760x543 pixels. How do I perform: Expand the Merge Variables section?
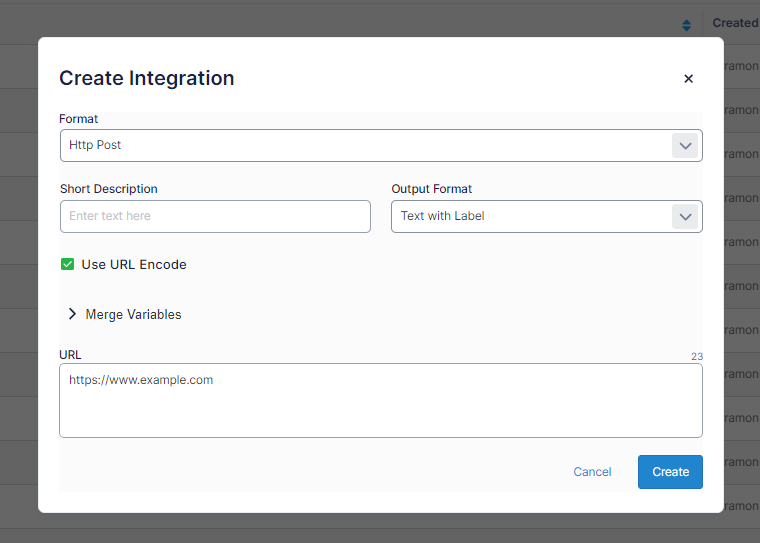(x=133, y=314)
